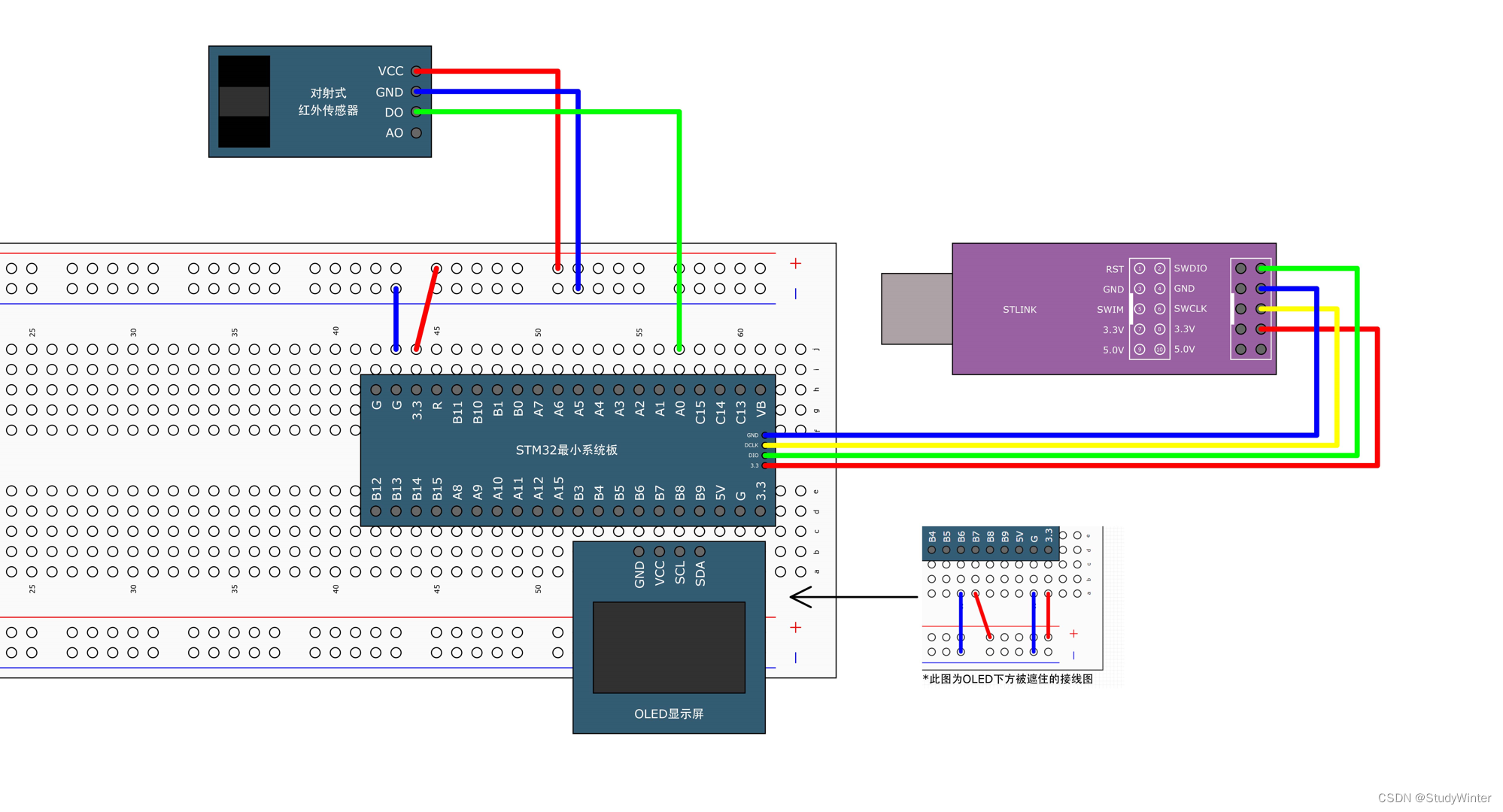Click the caption *此图为OLED下方被遮住的接线图
This screenshot has height=812, width=1503.
[1007, 679]
